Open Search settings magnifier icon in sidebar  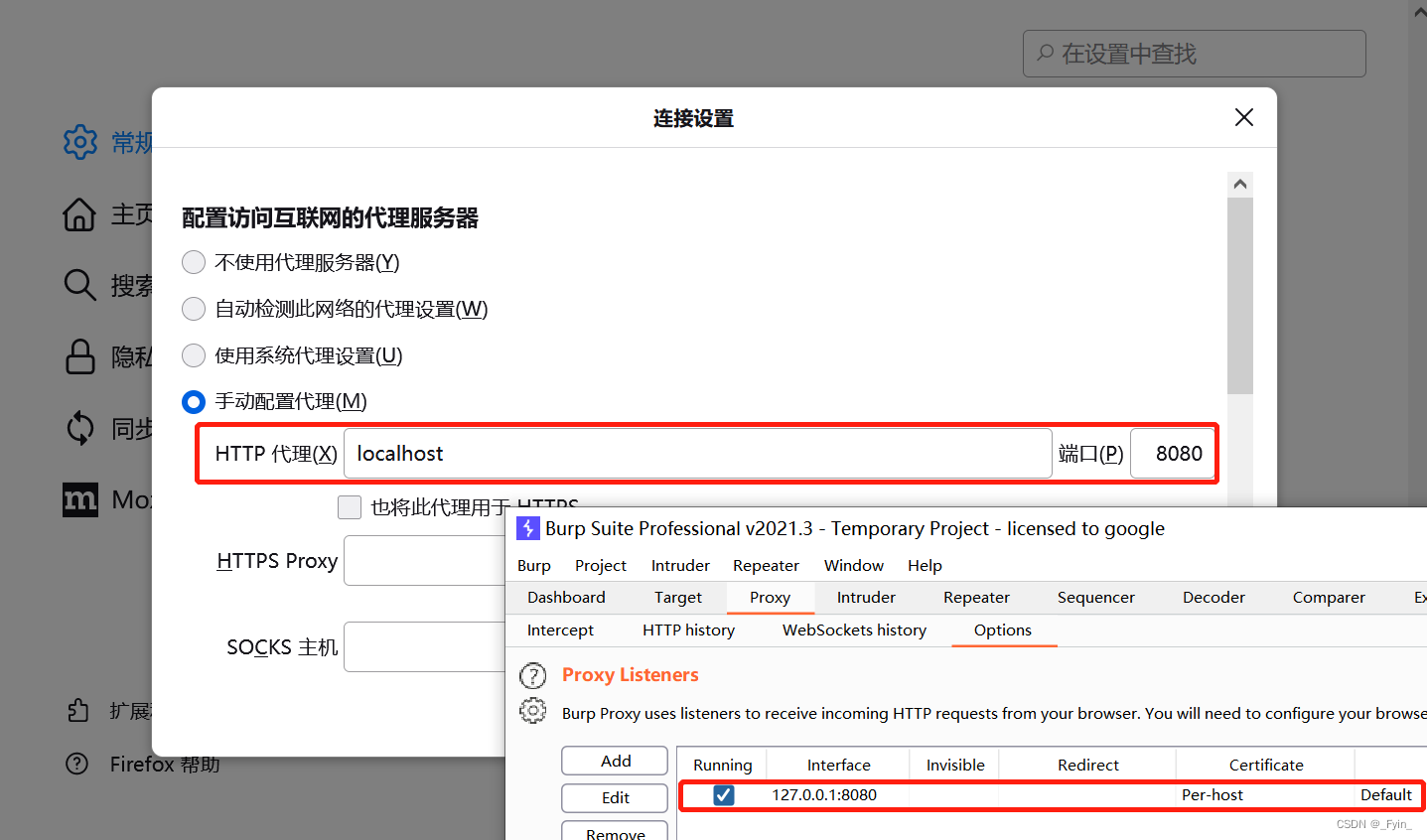(x=79, y=285)
